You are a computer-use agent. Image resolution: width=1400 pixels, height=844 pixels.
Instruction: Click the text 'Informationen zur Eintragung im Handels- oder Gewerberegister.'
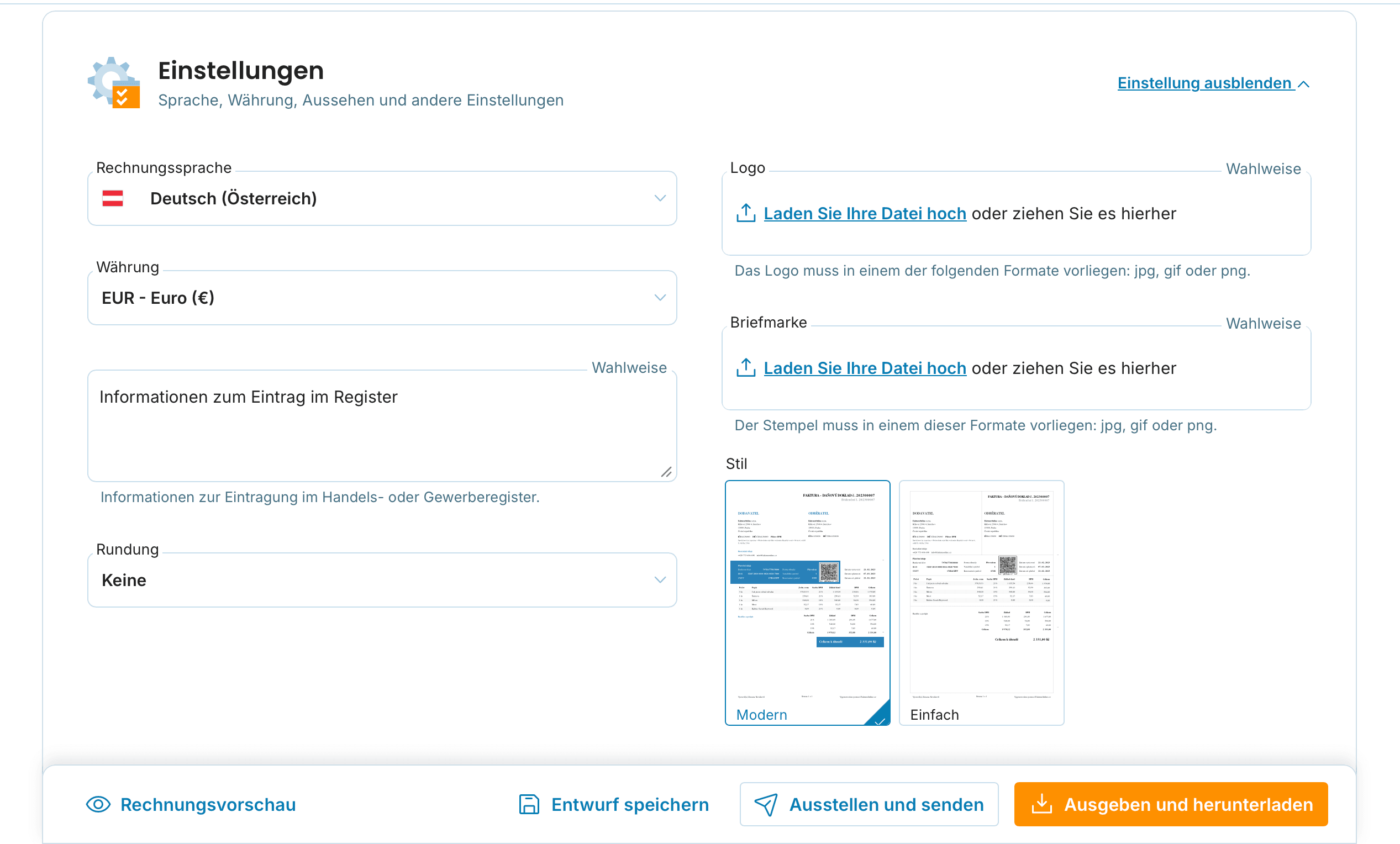[320, 497]
